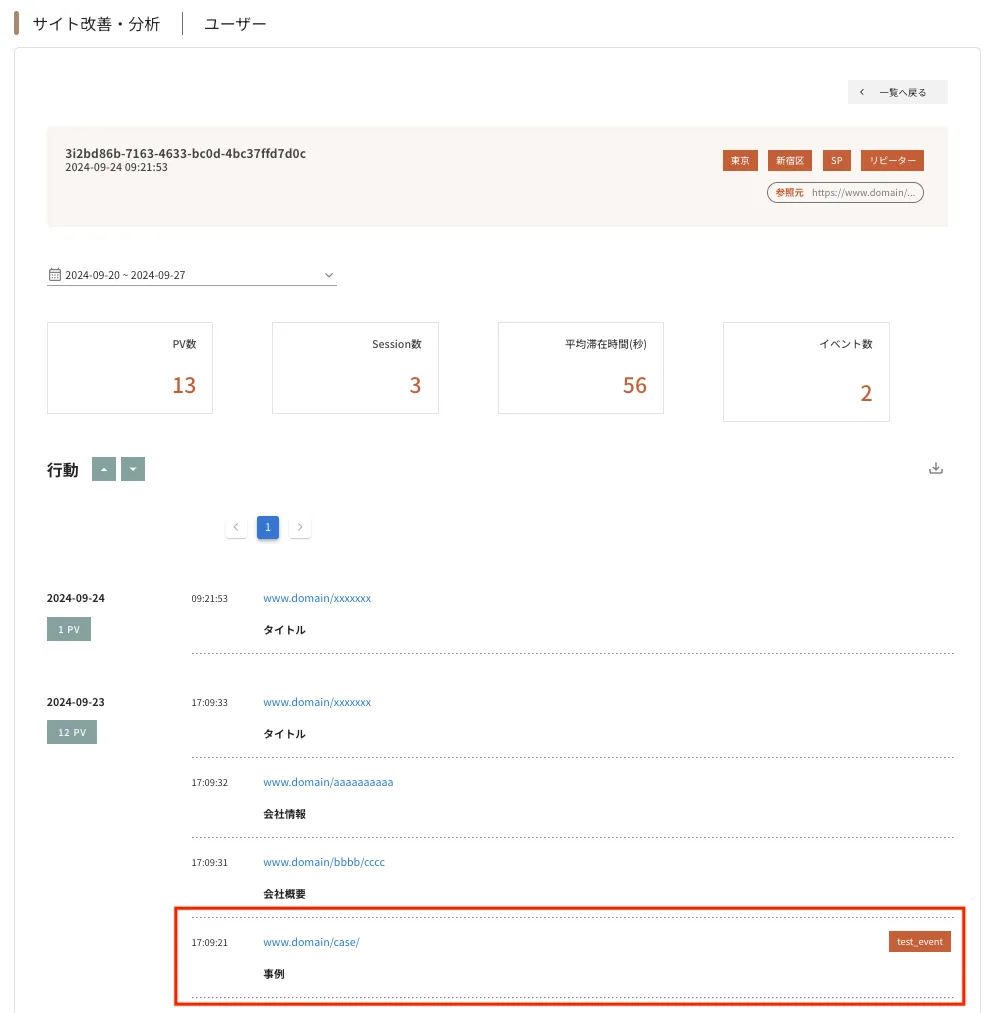
Task: Open the www.domain/aaaaaaaaaa link
Action: point(328,782)
